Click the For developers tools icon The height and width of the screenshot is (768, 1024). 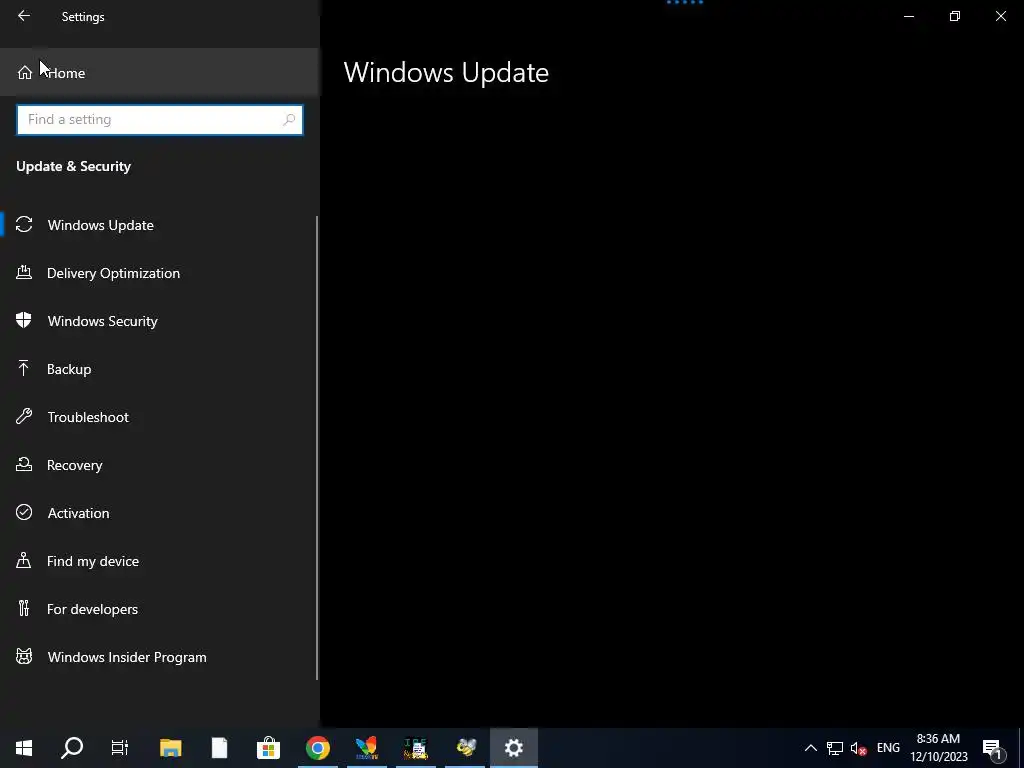pyautogui.click(x=24, y=609)
